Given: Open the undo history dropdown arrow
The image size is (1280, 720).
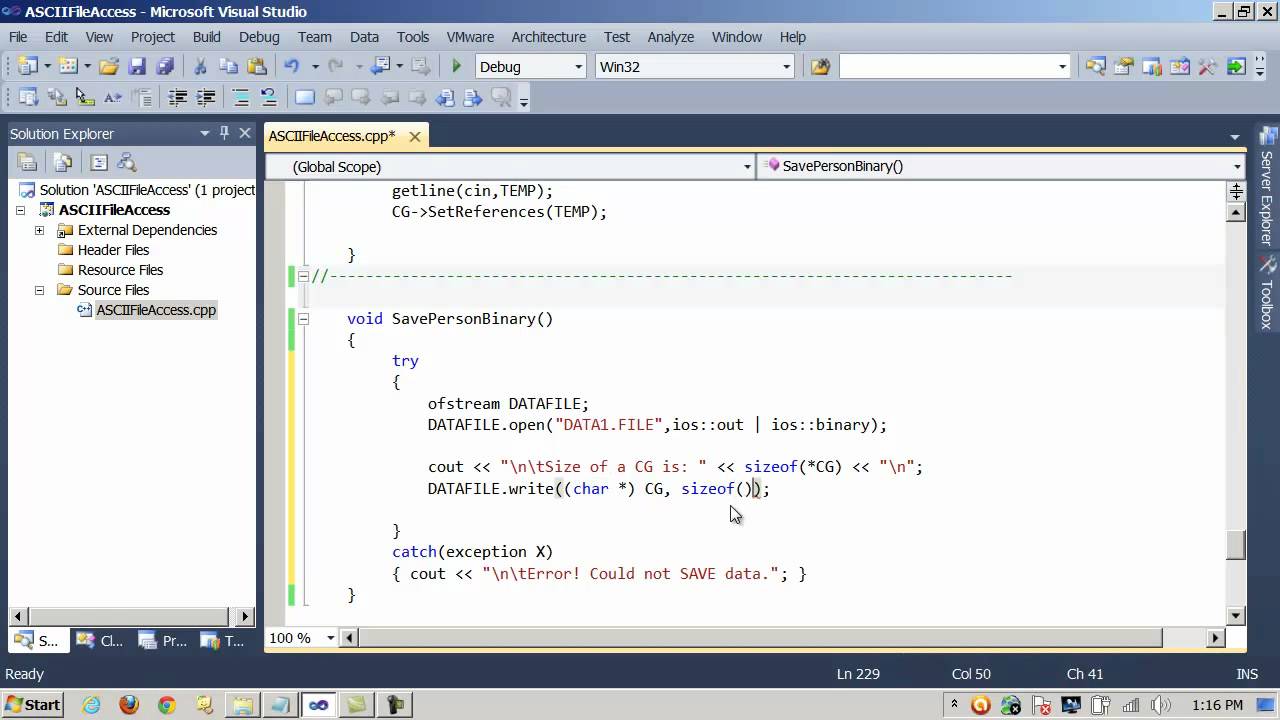Looking at the screenshot, I should [315, 66].
